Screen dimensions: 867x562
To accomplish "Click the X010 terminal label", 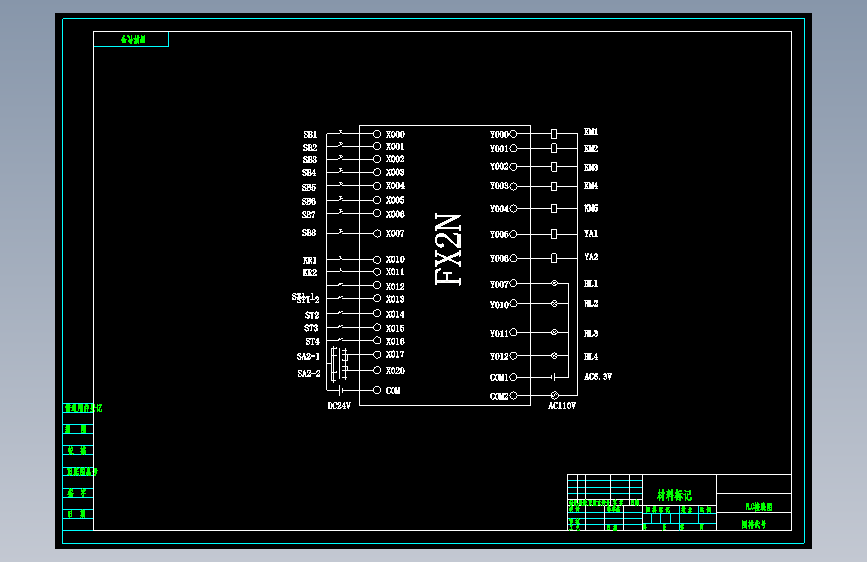I will (x=395, y=259).
